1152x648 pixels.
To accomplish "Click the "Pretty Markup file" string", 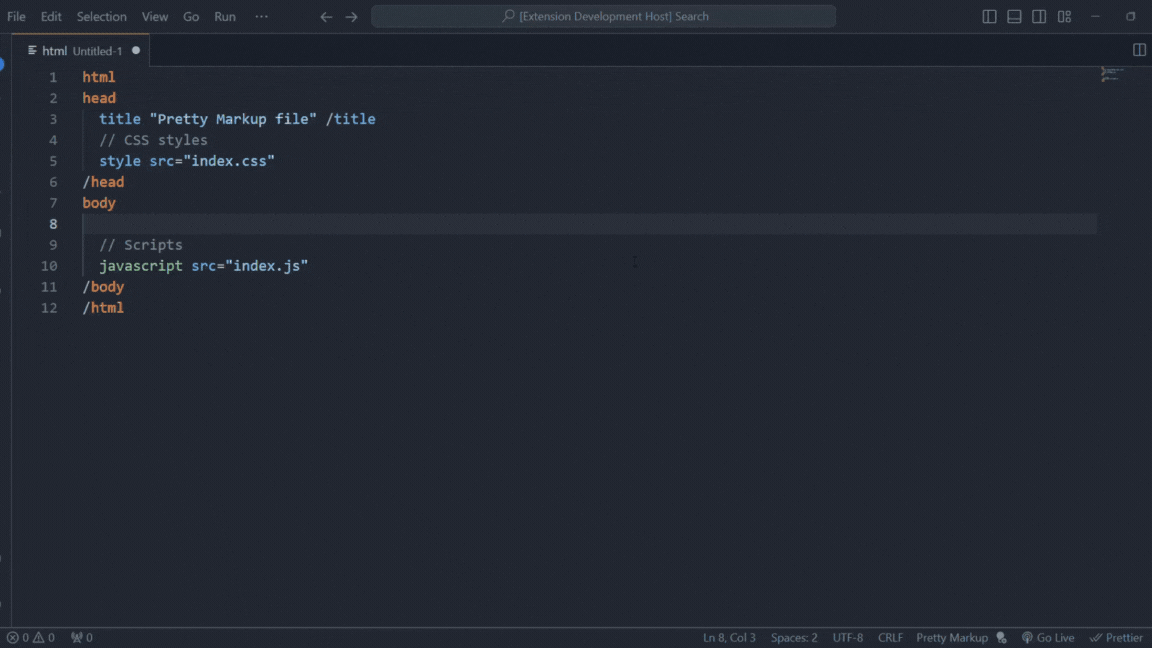I will (233, 119).
